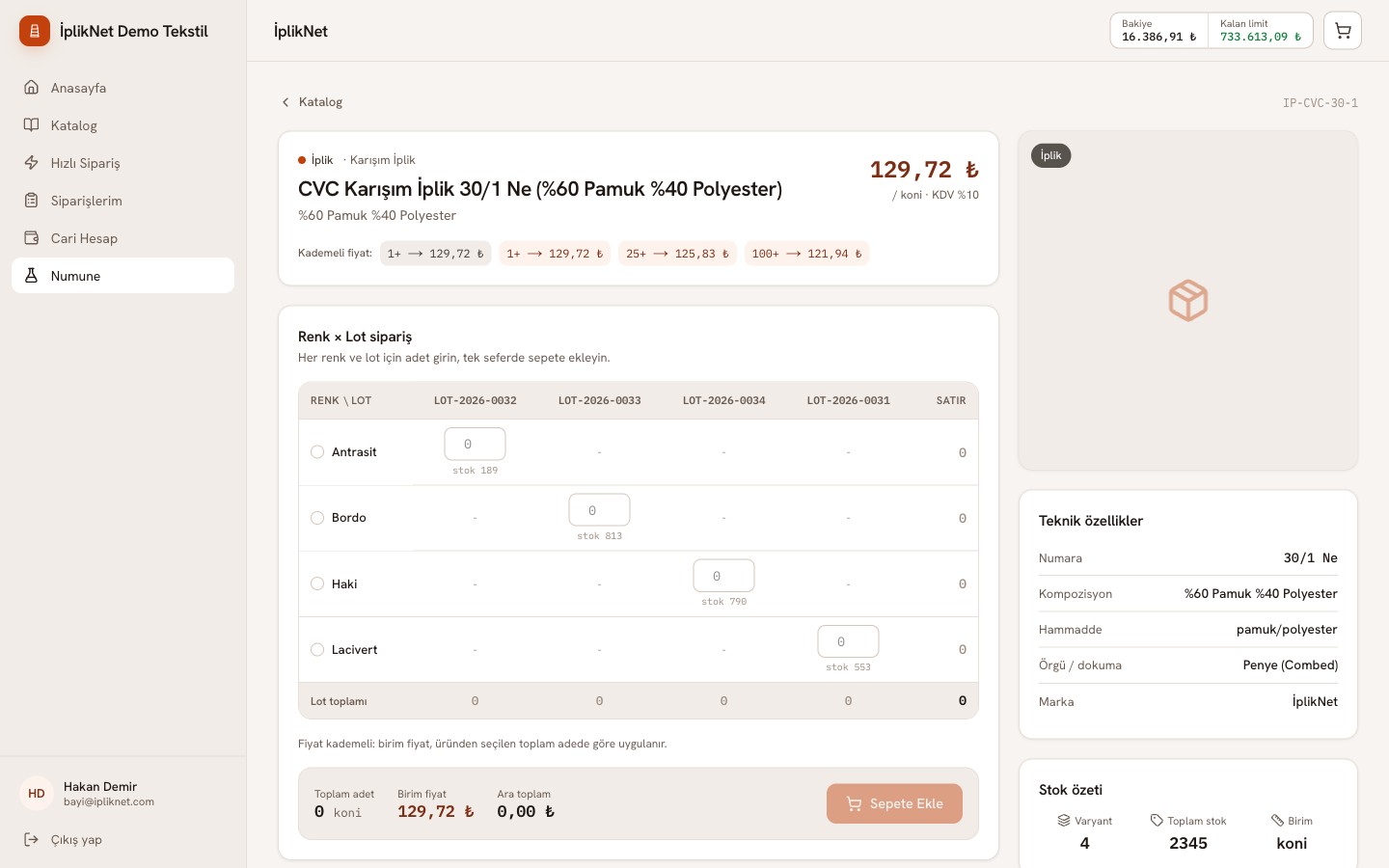Select the Antrasit color radio

coord(317,451)
